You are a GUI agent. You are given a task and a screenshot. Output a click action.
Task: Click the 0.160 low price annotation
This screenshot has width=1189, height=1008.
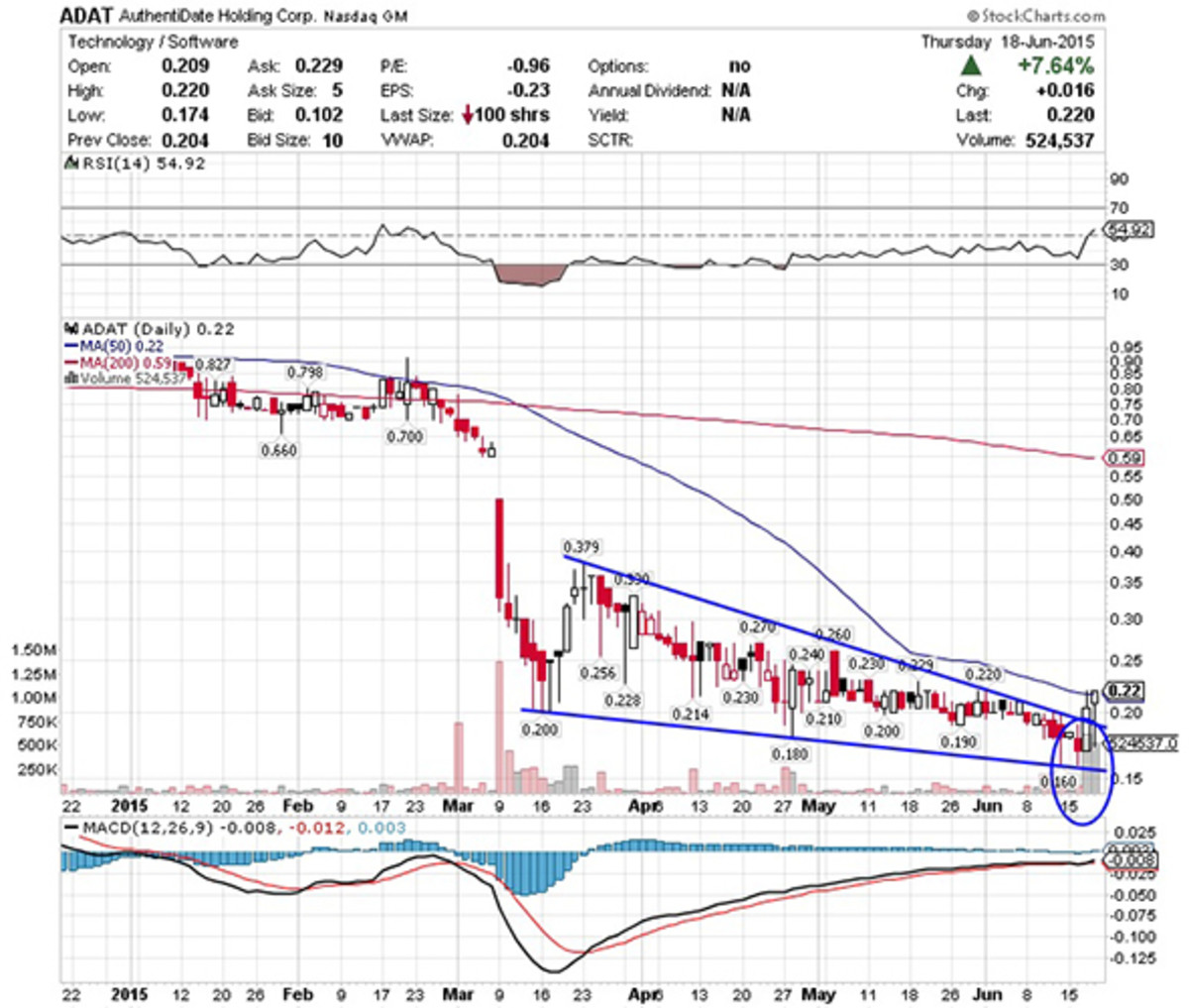point(1059,781)
